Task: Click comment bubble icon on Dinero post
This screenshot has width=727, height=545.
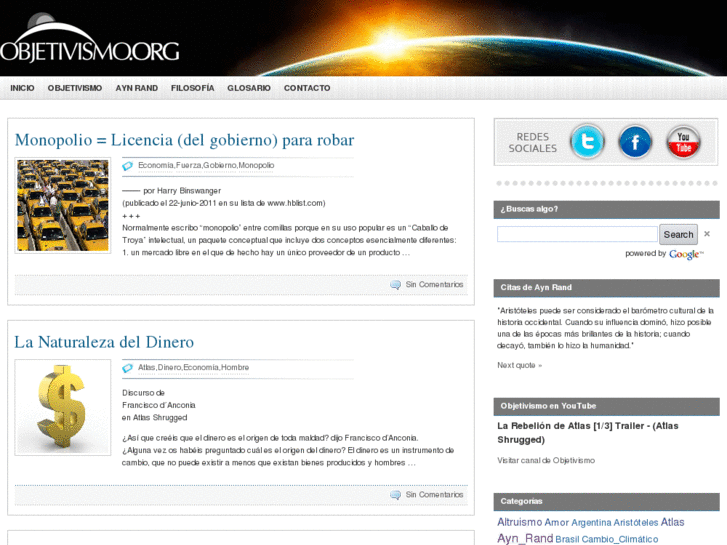Action: coord(396,495)
